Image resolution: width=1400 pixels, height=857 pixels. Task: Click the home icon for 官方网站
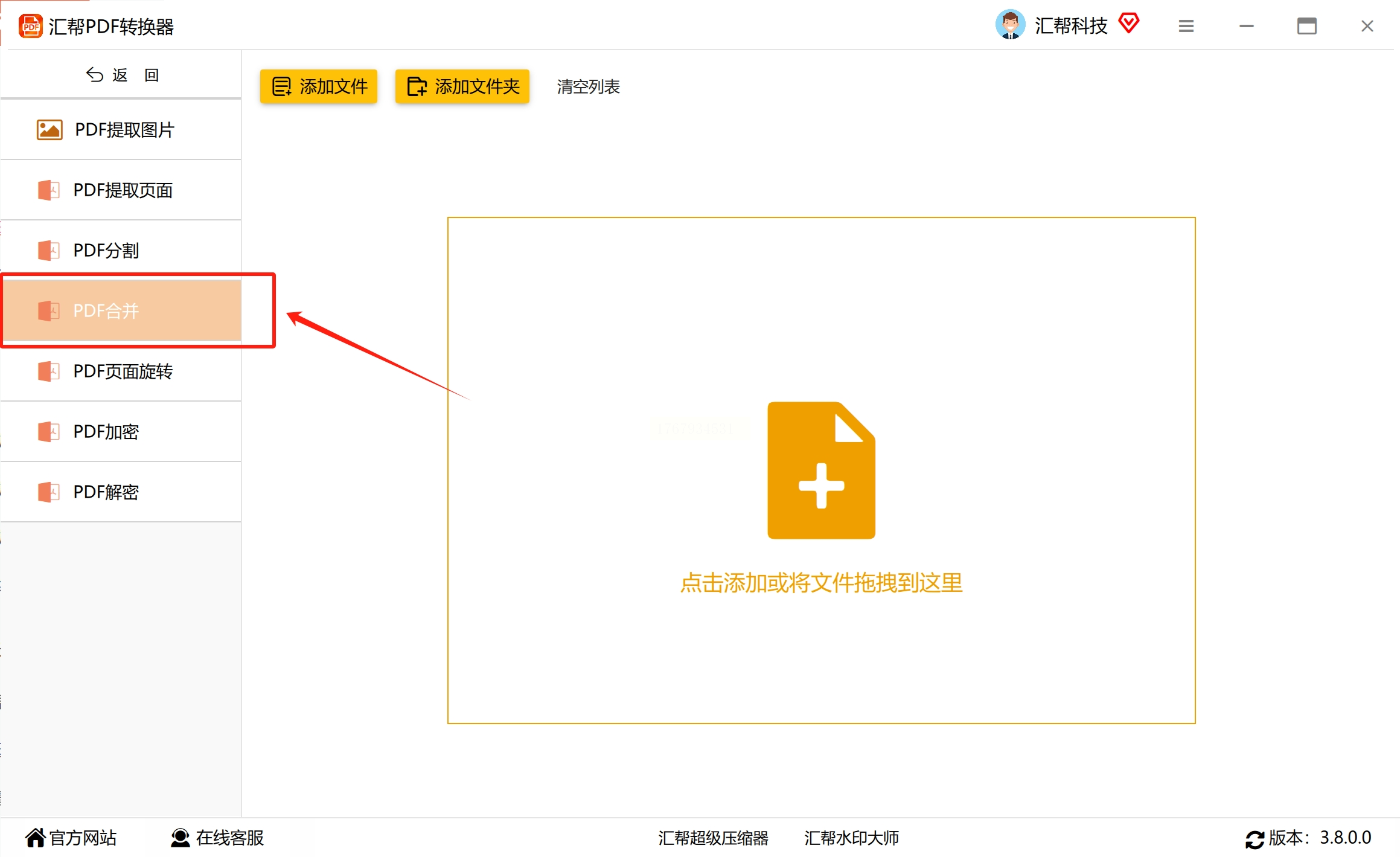[35, 838]
